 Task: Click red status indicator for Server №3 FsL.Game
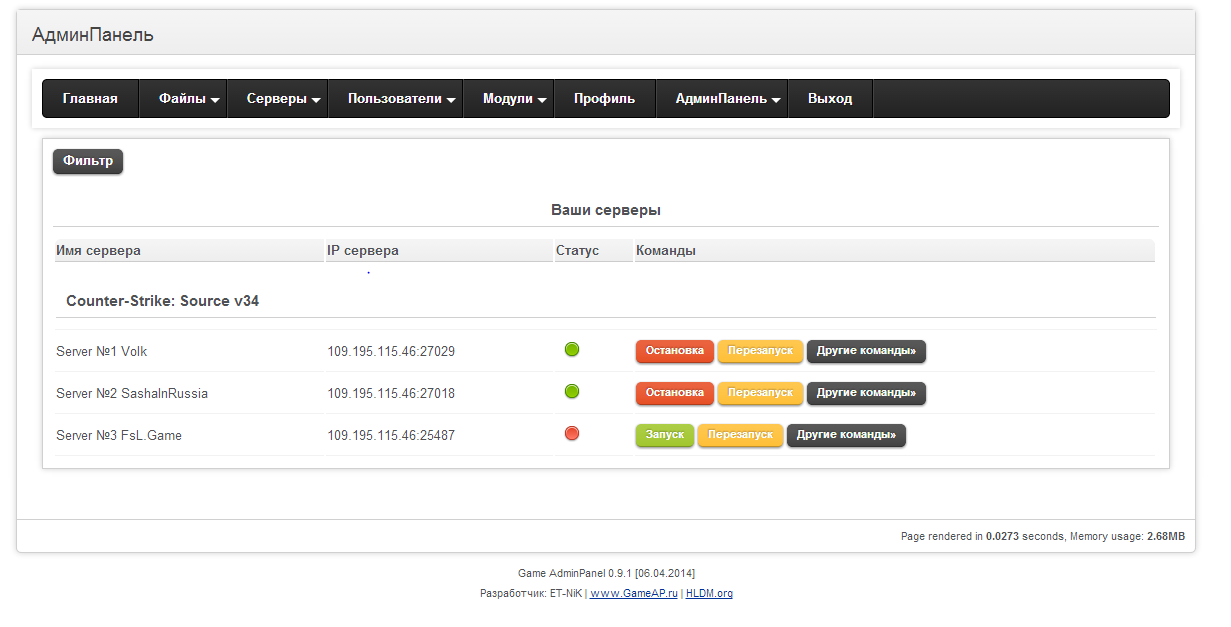pos(572,434)
